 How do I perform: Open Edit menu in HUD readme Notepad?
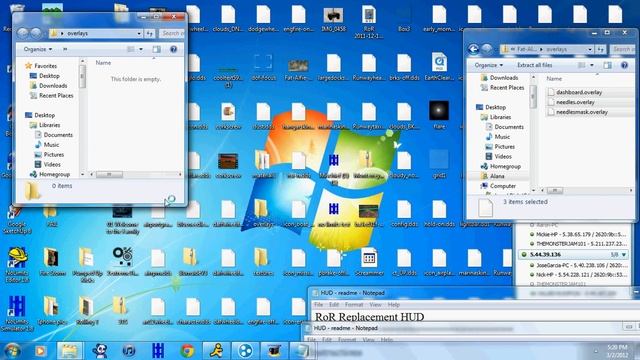(x=334, y=304)
